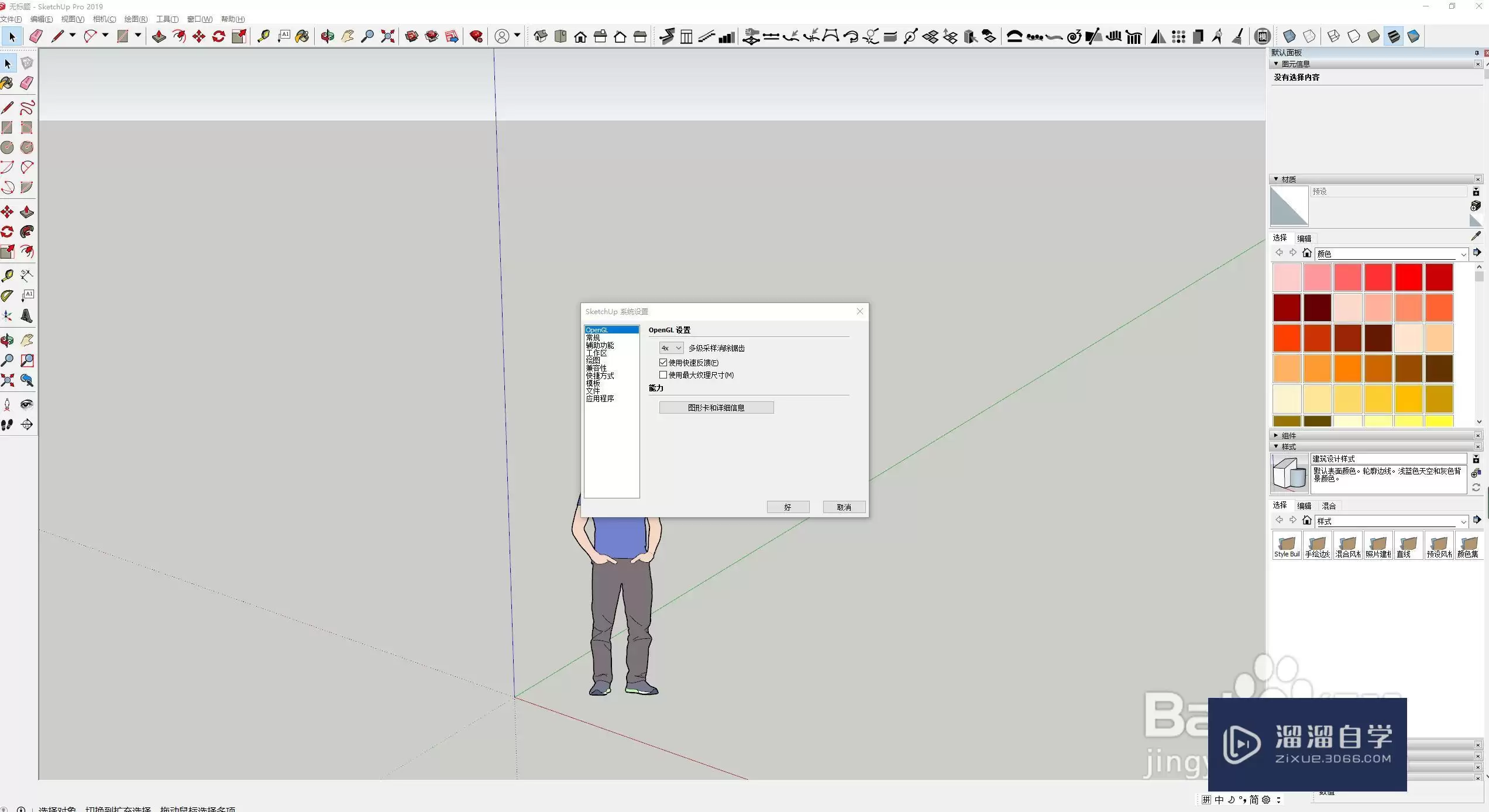
Task: Open the materials library 颜色 dropdown
Action: (1391, 254)
